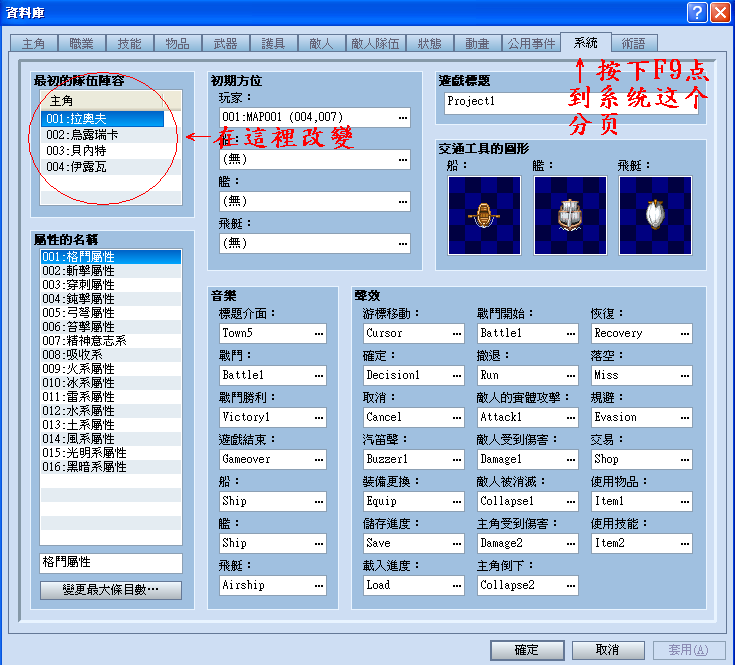Browse Buzzer1 sound effect ellipsis

[457, 460]
